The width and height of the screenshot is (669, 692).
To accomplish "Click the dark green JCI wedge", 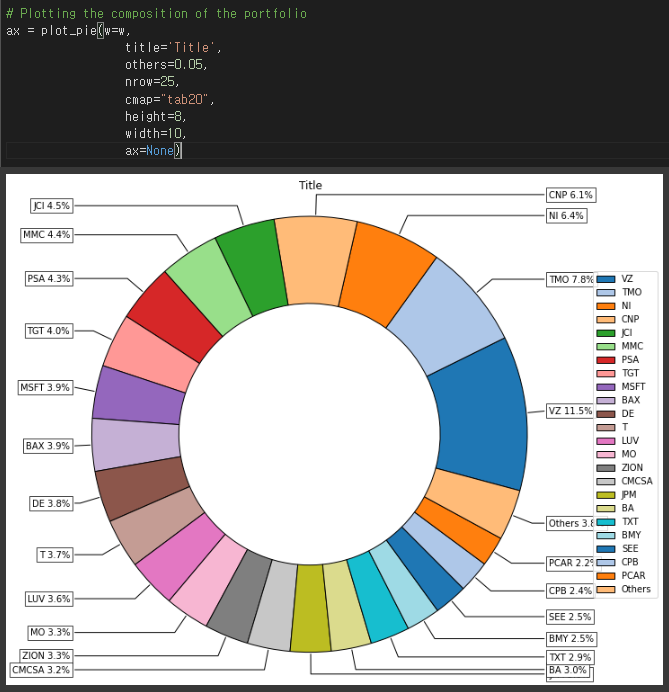I will [253, 267].
